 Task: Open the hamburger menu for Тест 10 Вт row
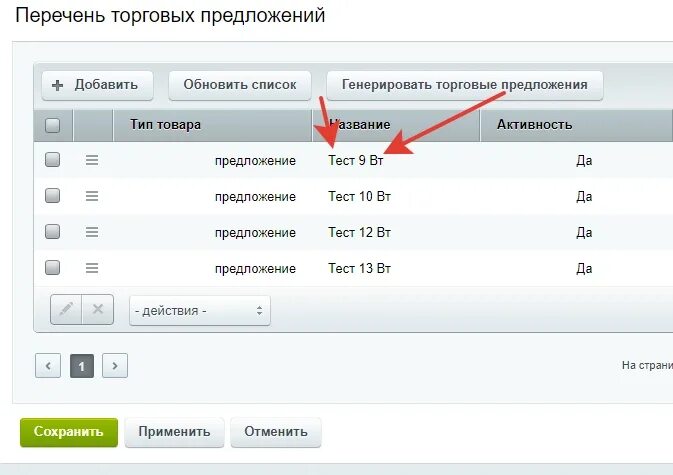[92, 196]
